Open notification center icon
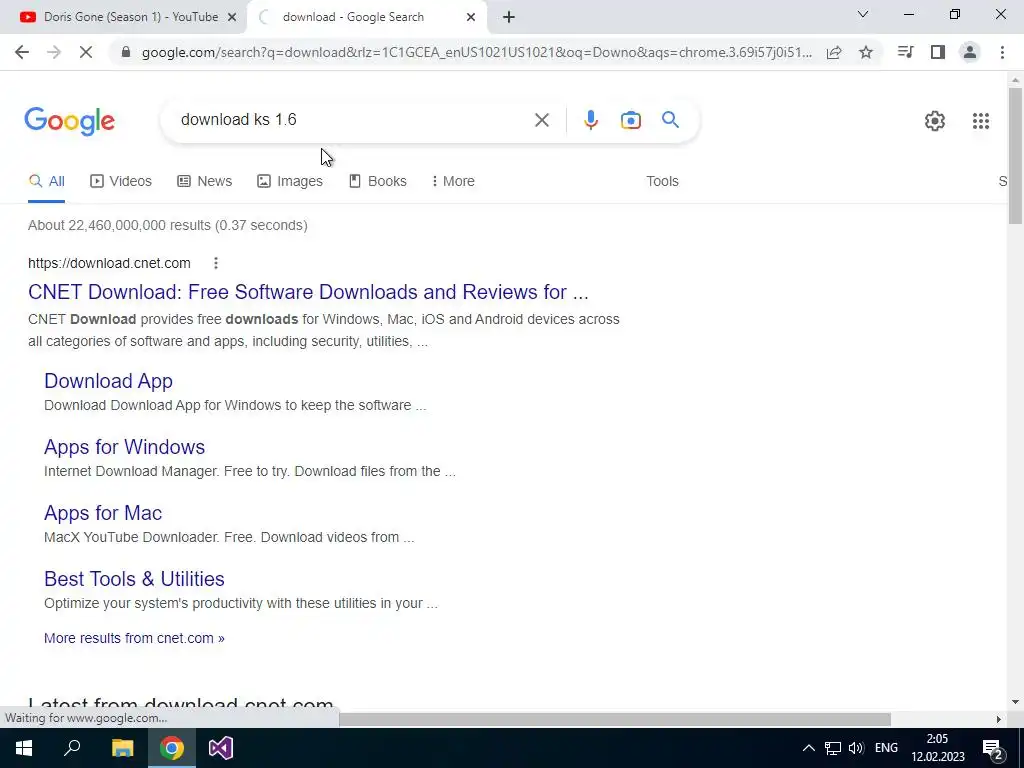The height and width of the screenshot is (768, 1024). point(993,749)
